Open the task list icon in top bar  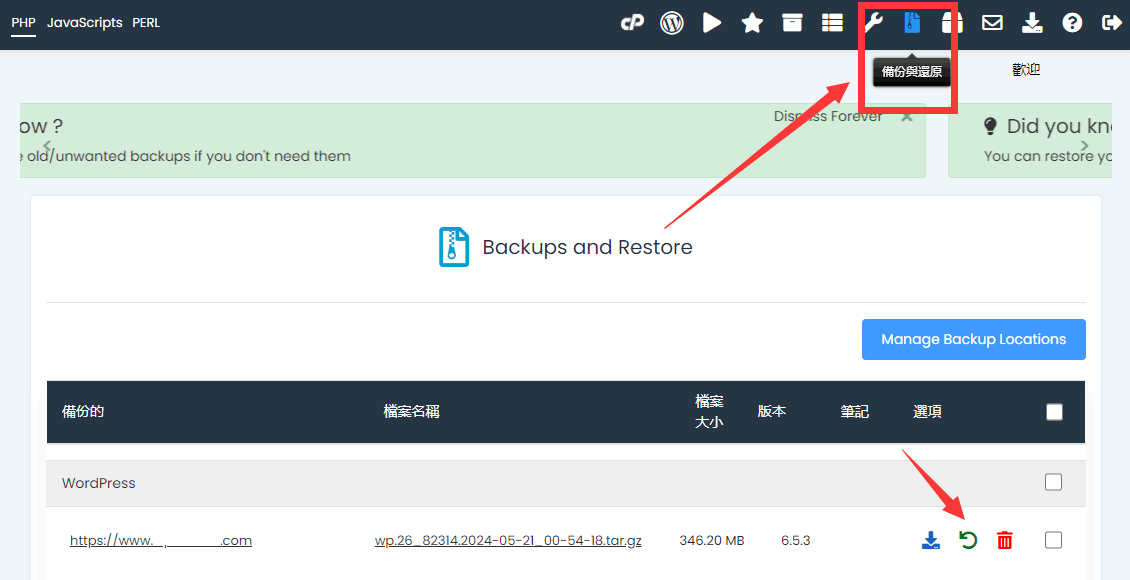pos(832,22)
